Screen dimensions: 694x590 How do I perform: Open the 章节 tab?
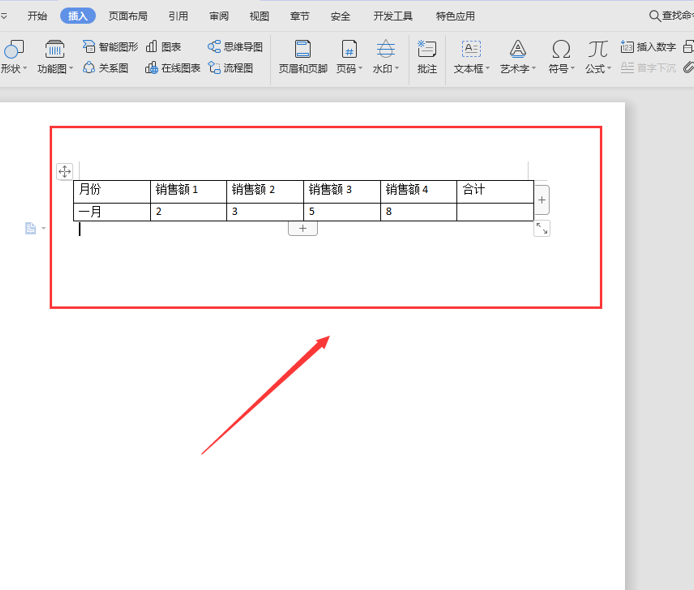[300, 16]
